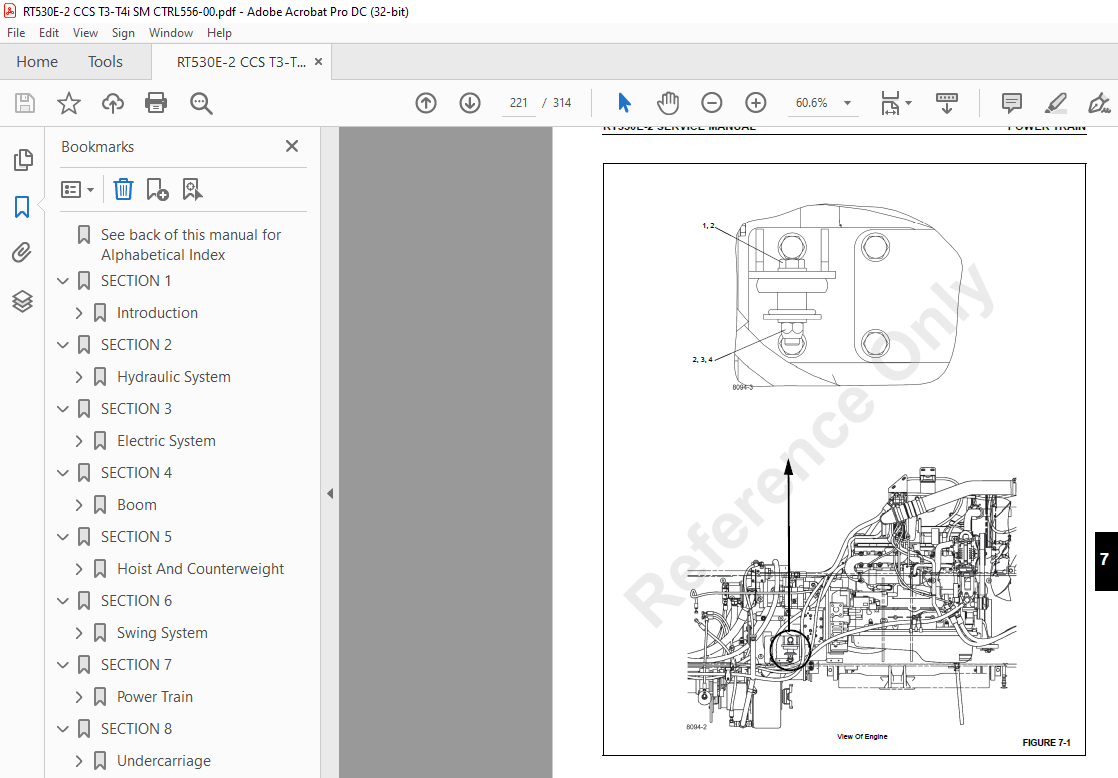Collapse the SECTION 2 bookmark
This screenshot has height=778, width=1118.
point(63,345)
